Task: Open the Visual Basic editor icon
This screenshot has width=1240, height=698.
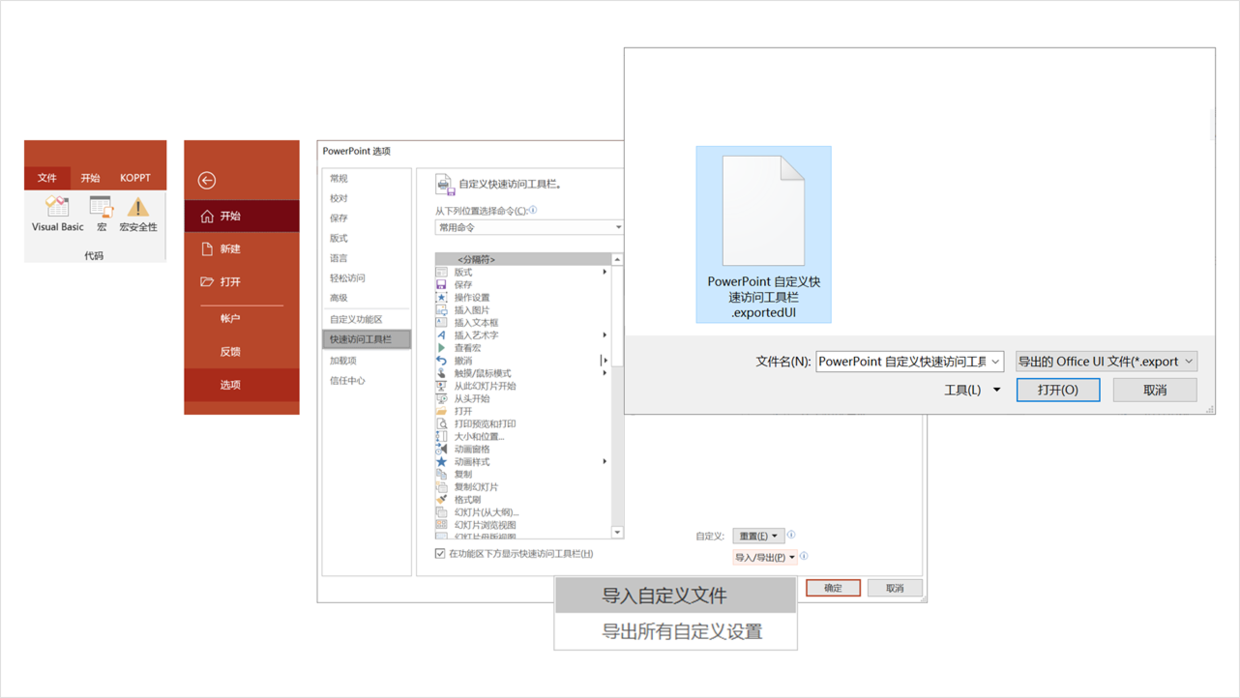Action: [x=58, y=207]
